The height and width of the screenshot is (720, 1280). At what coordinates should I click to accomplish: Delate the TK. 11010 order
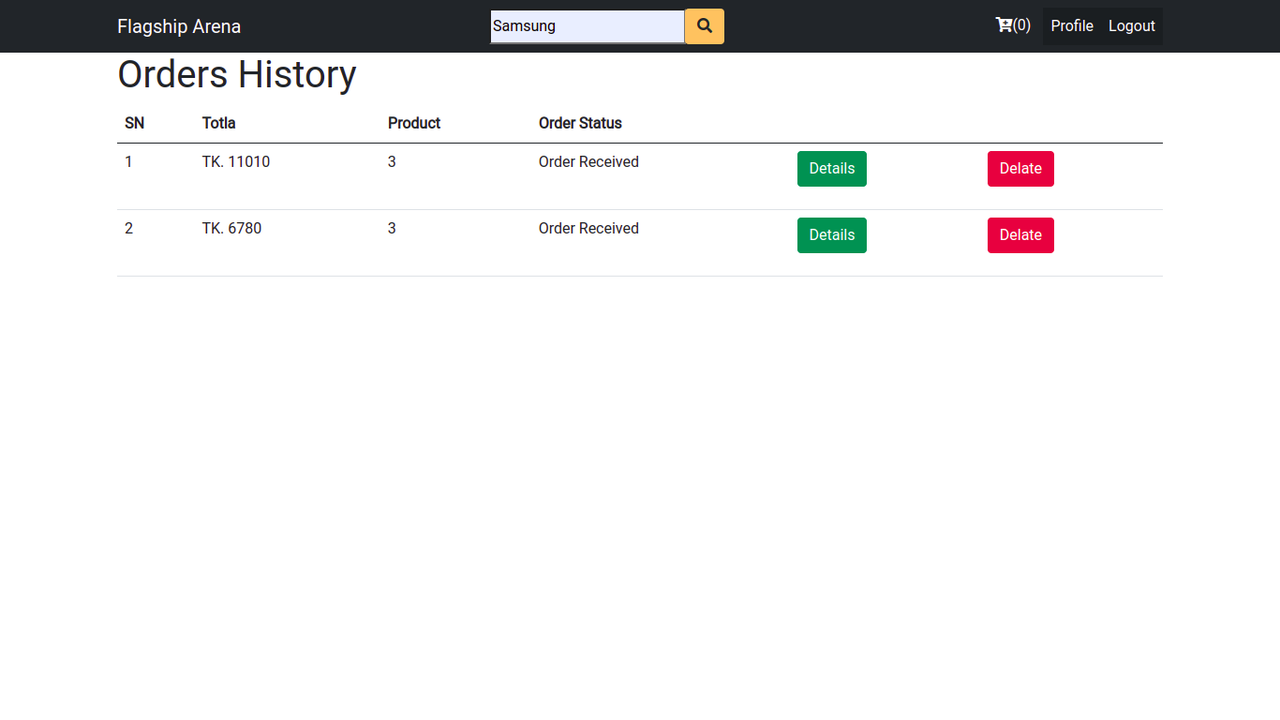coord(1021,169)
